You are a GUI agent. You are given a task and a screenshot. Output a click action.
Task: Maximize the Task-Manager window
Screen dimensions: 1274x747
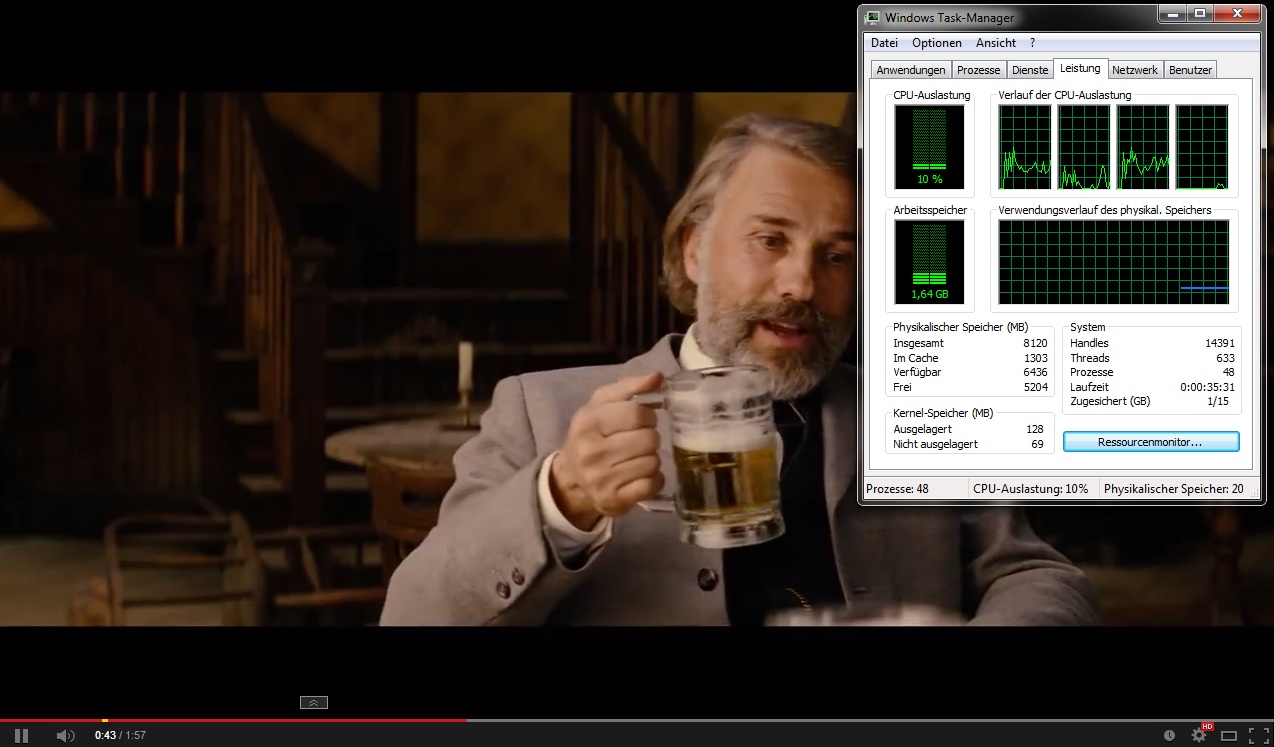click(1199, 13)
